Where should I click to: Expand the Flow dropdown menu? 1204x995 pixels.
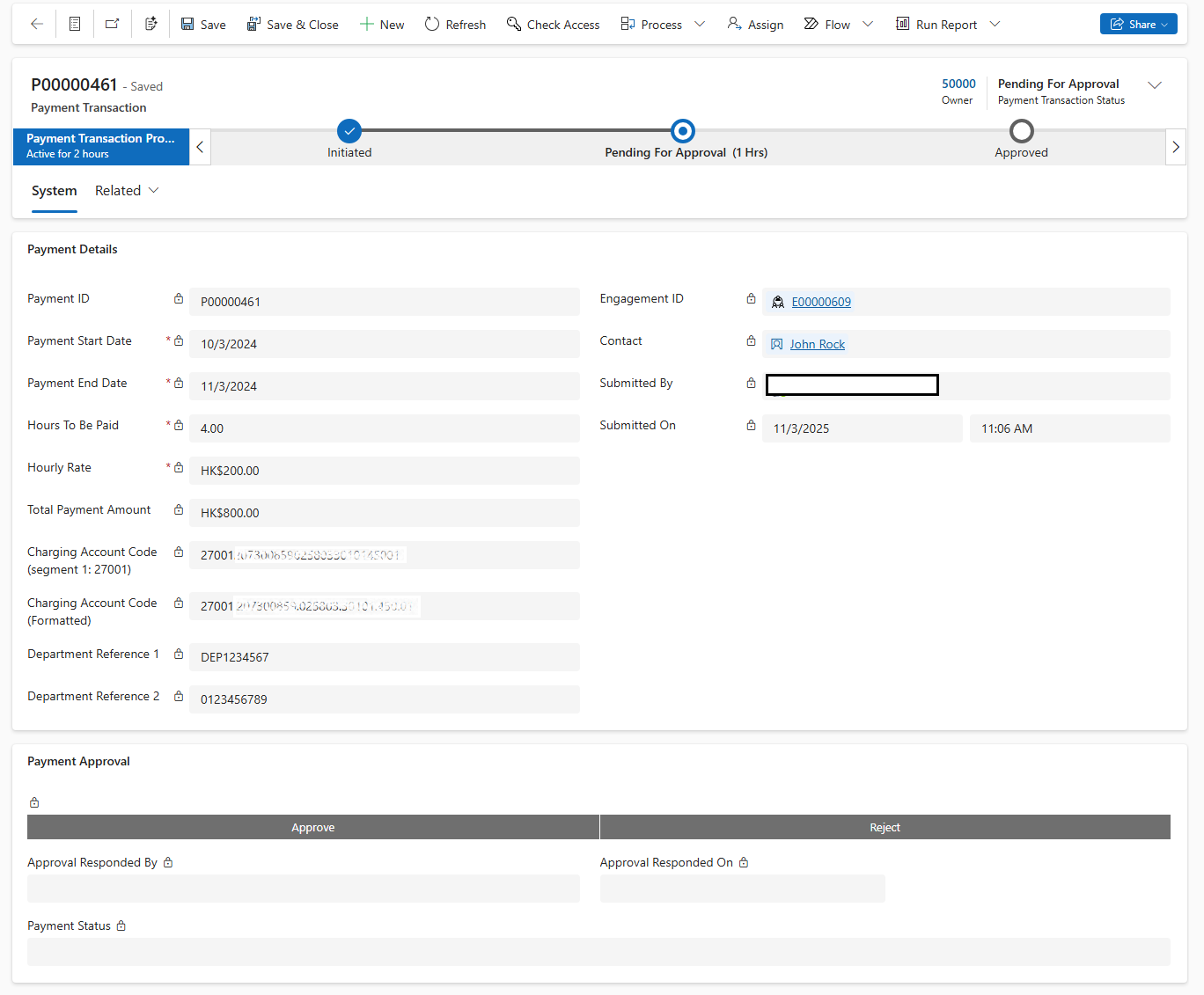click(868, 25)
